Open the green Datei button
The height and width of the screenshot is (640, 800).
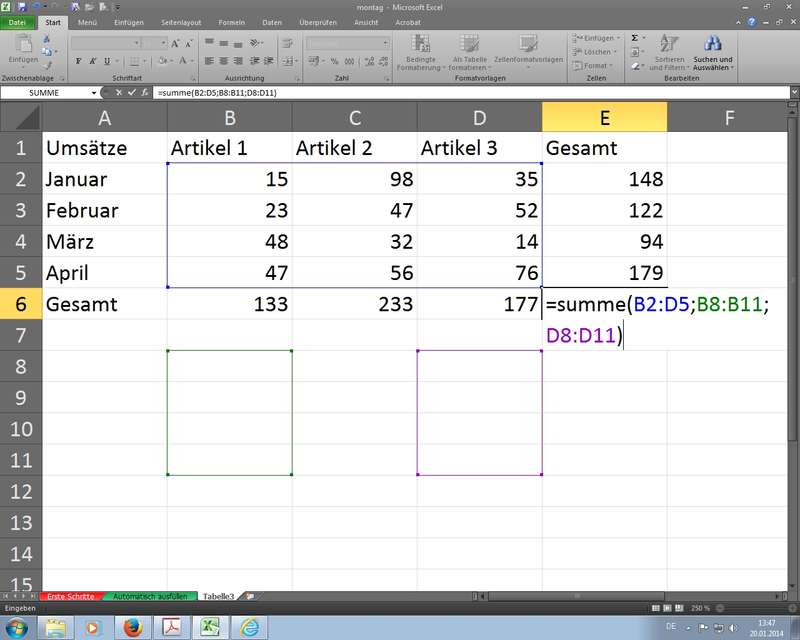coord(19,21)
